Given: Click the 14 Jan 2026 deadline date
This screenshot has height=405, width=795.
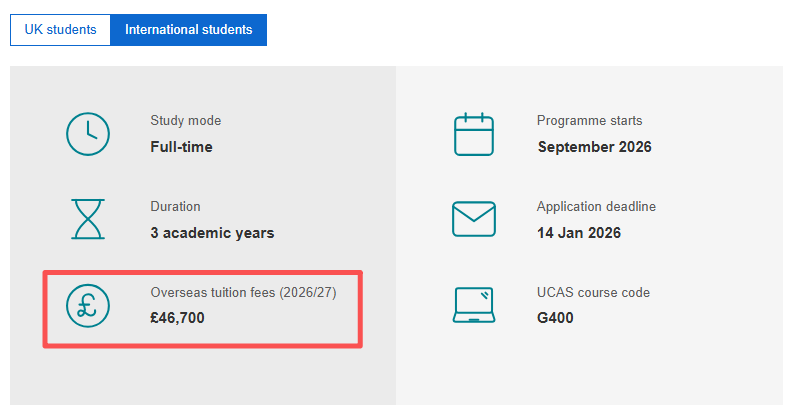Looking at the screenshot, I should tap(579, 233).
